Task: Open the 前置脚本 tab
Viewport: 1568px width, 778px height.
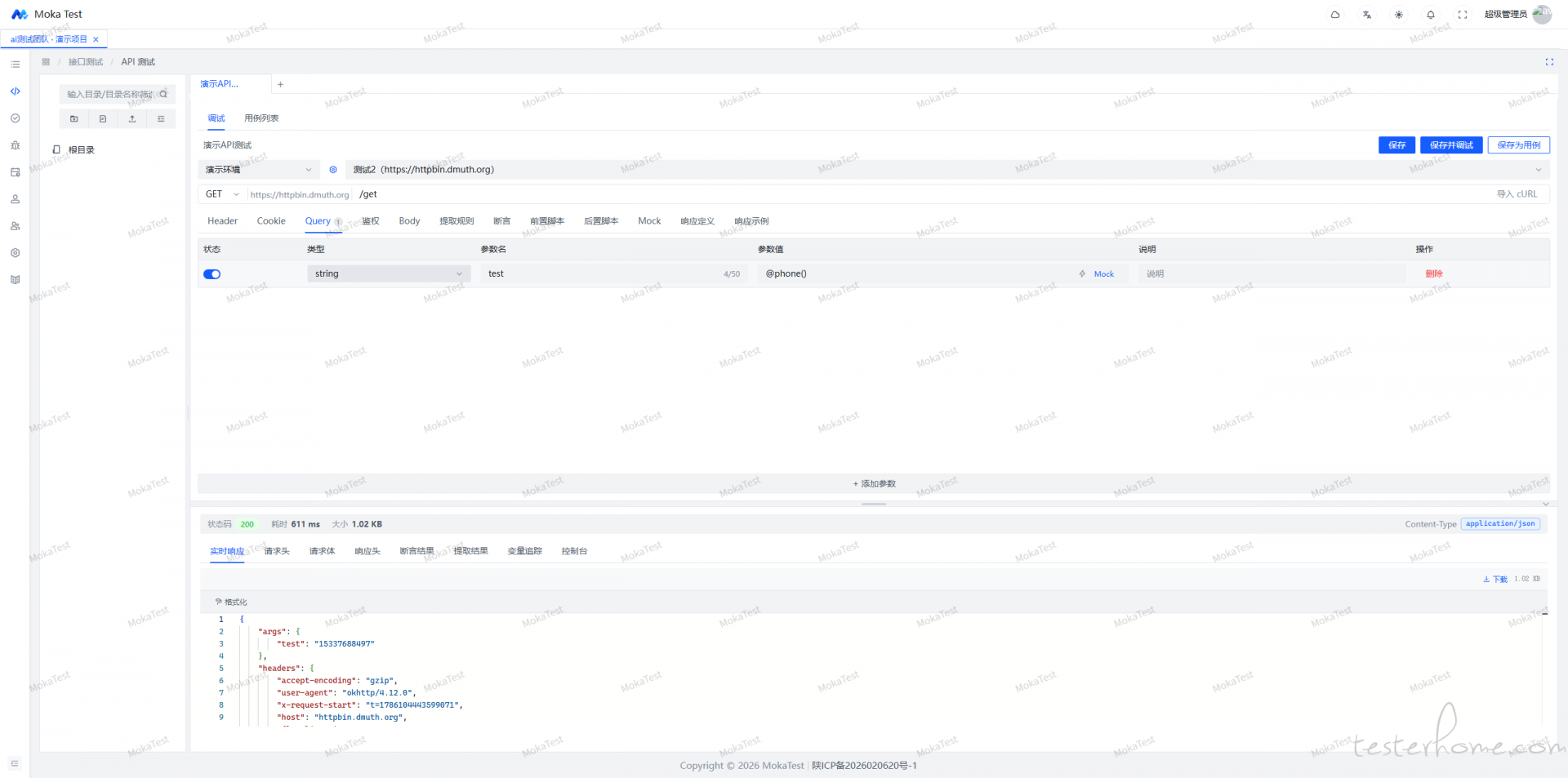Action: pyautogui.click(x=547, y=221)
